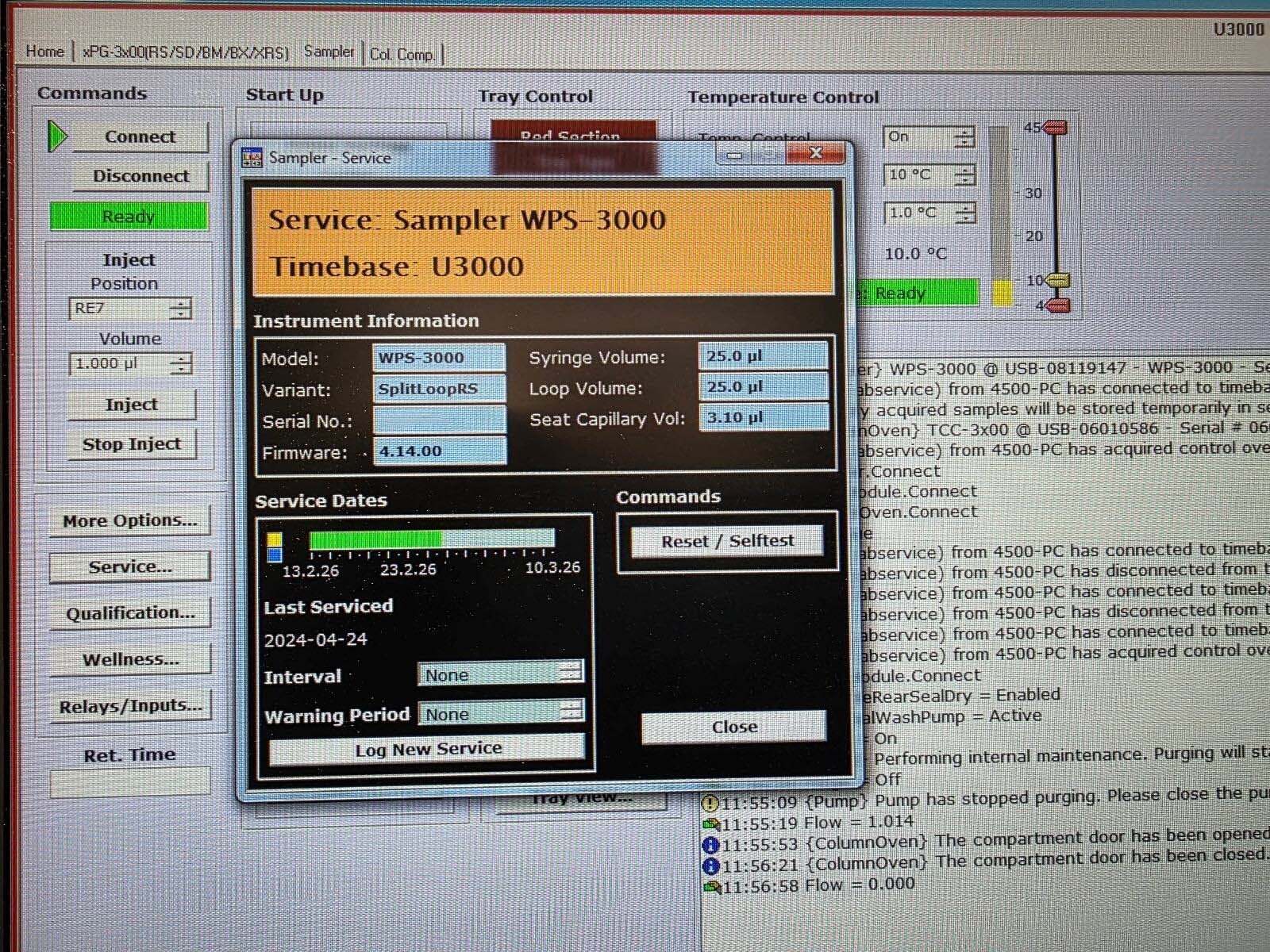Click the Disconnect button
The width and height of the screenshot is (1270, 952).
[x=140, y=176]
